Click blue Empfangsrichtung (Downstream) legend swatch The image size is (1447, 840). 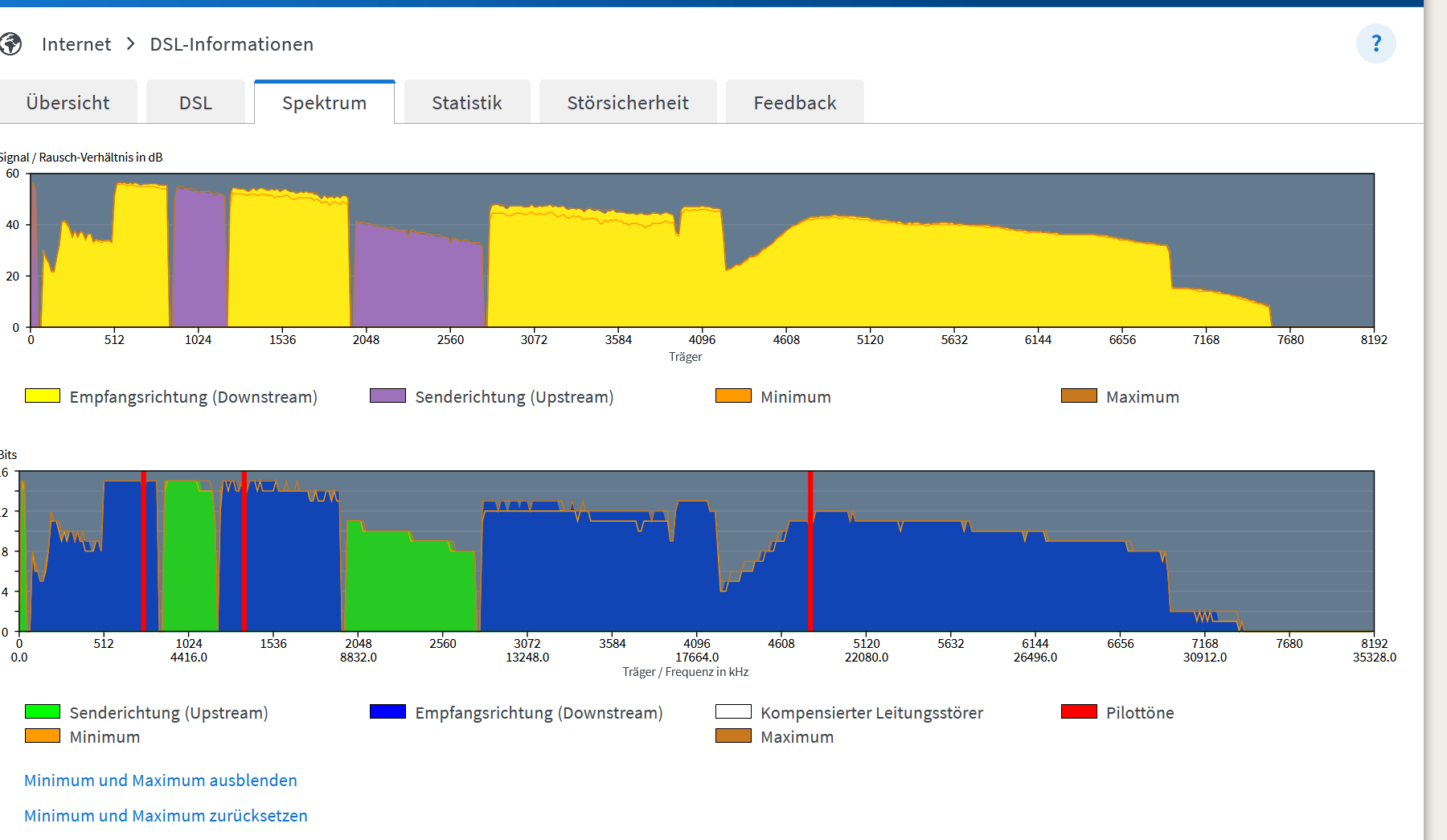click(387, 711)
